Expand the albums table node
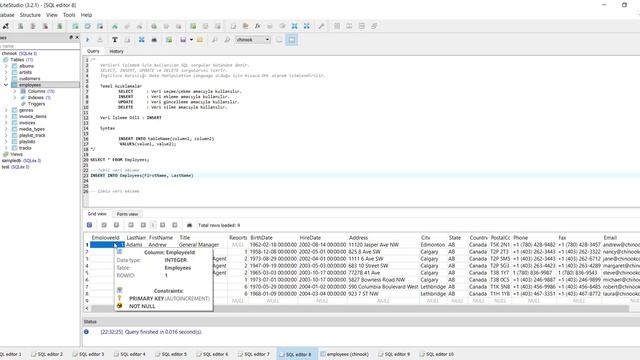 6,66
